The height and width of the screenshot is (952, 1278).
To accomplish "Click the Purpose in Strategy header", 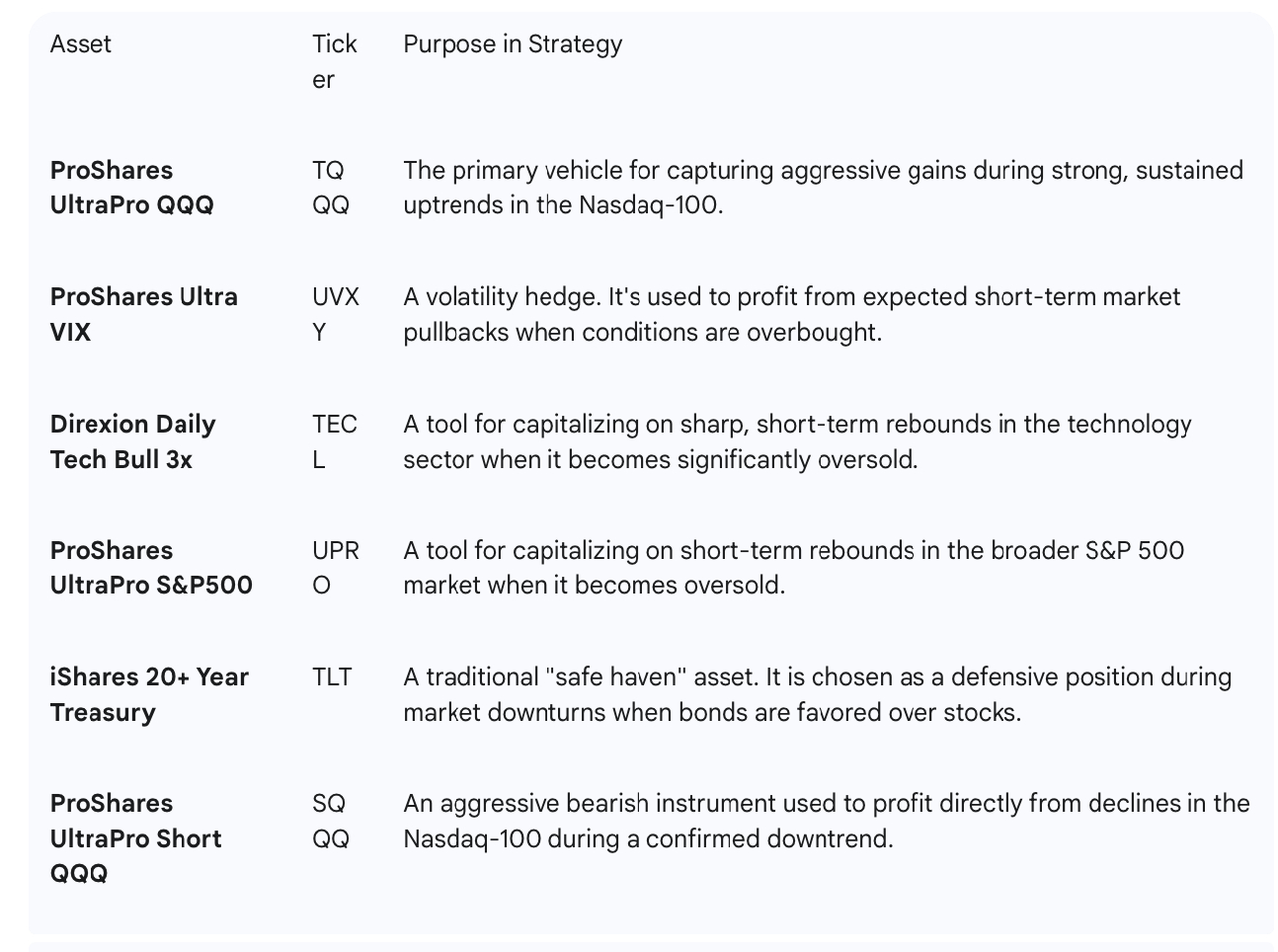I will coord(513,44).
